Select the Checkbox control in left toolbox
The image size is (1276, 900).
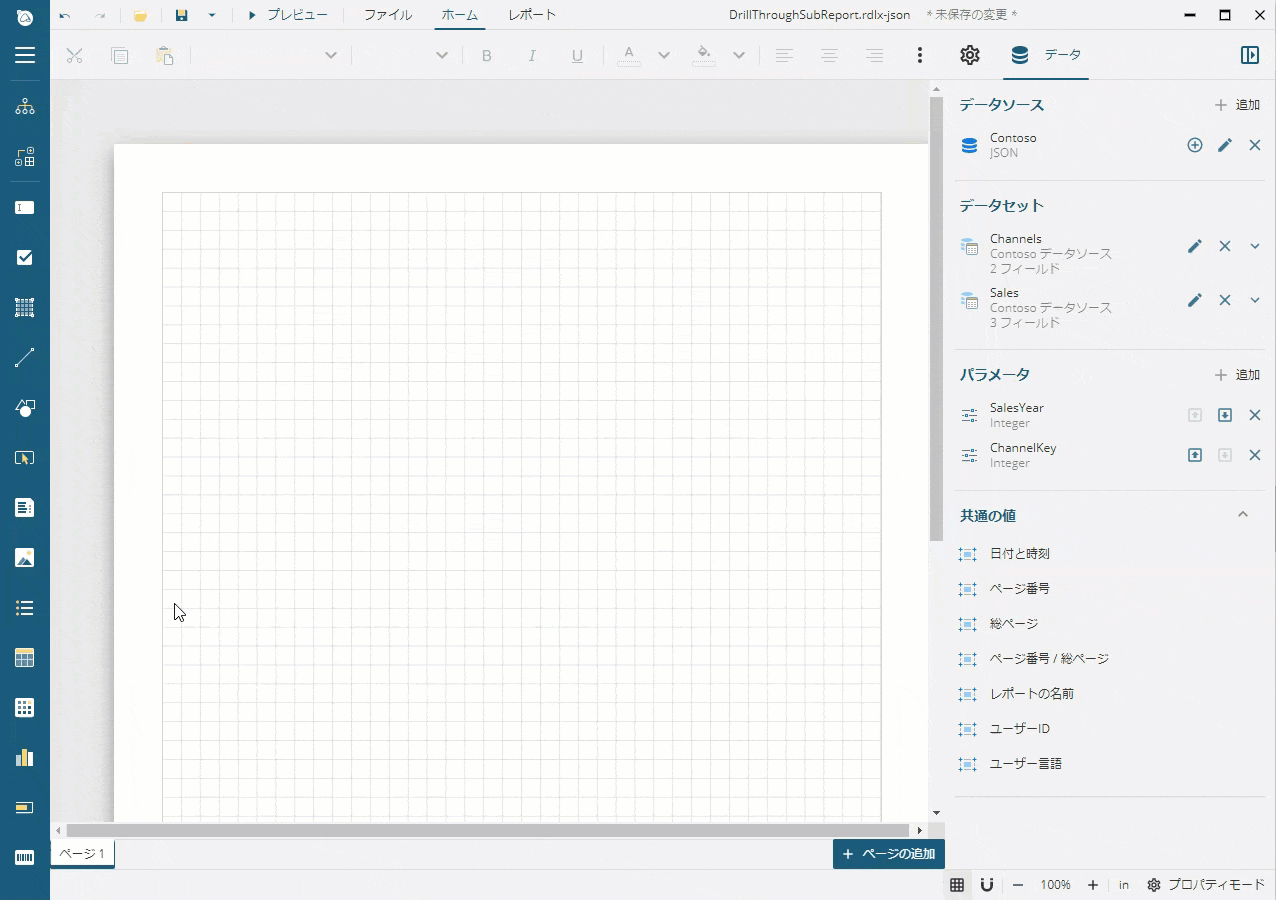25,258
